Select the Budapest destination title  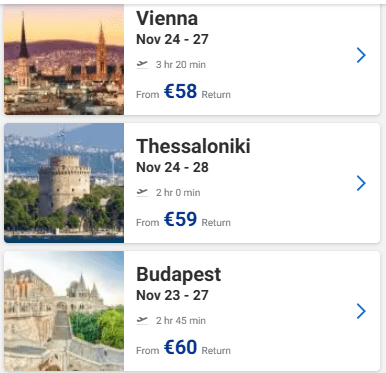179,275
